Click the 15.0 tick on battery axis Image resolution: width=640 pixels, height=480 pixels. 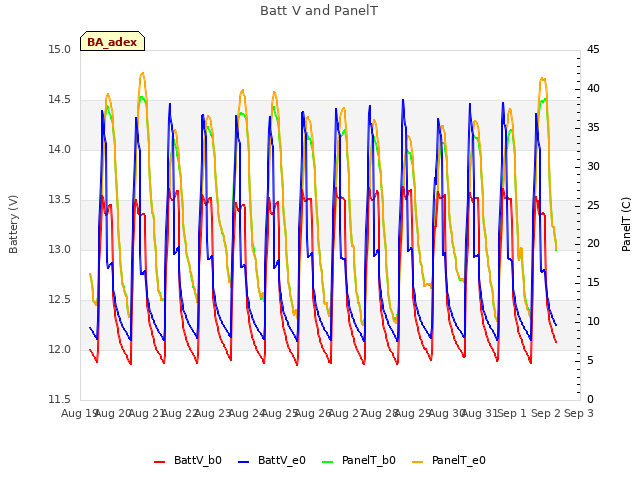(60, 50)
